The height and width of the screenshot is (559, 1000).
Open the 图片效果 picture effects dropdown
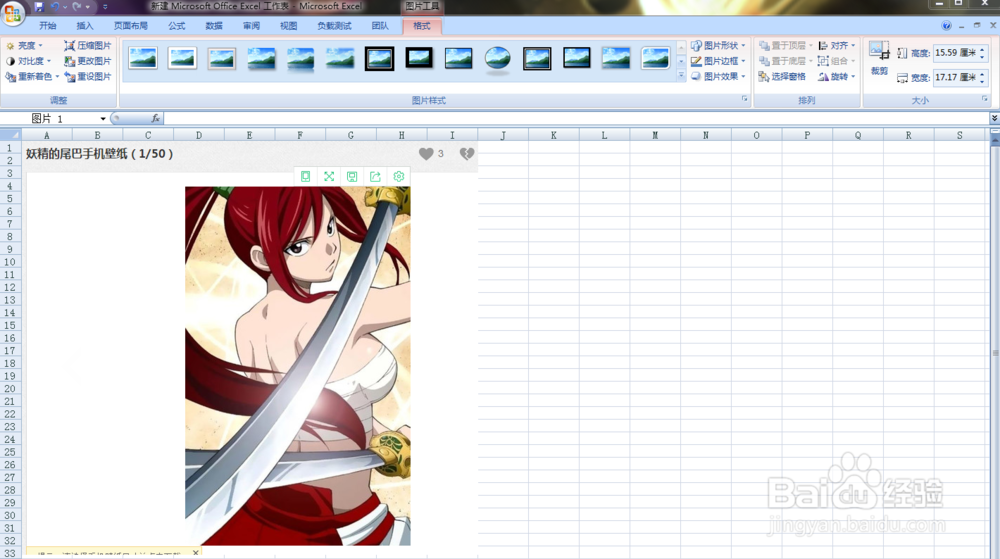tap(718, 76)
